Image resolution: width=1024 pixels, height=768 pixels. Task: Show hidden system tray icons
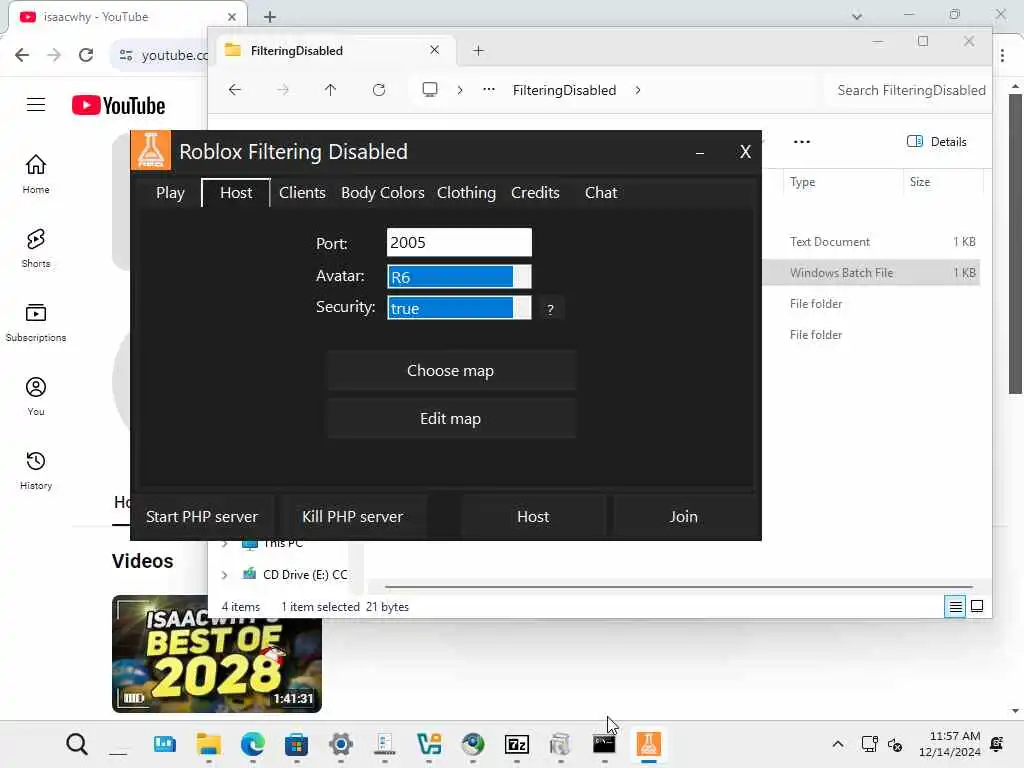(838, 744)
